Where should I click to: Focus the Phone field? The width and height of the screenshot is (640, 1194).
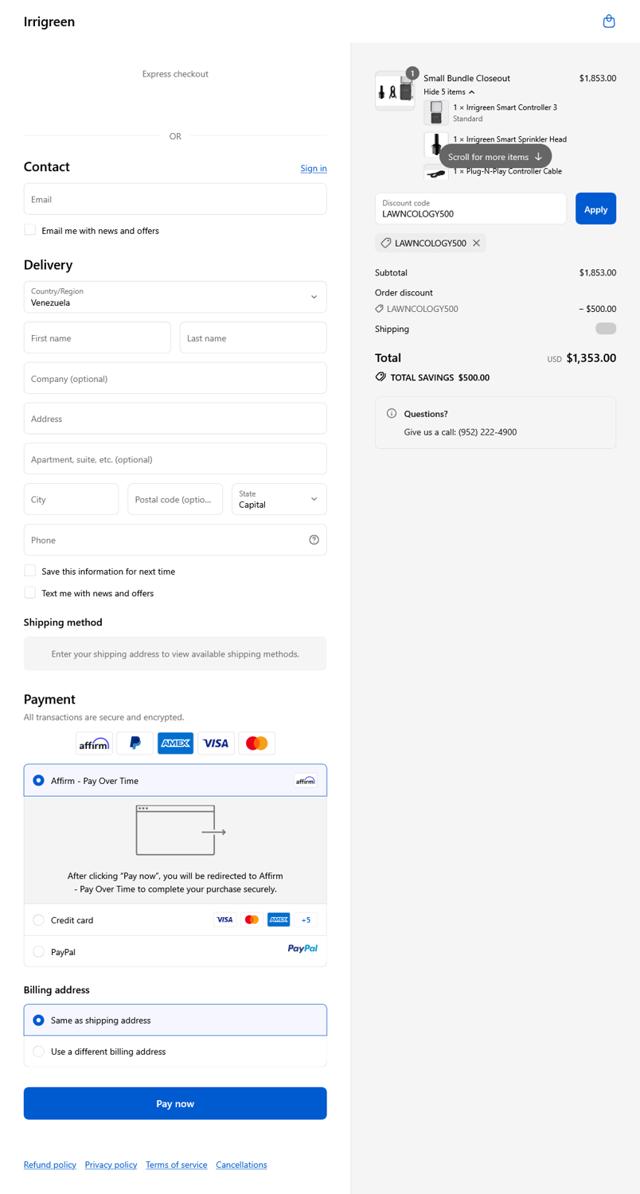(x=175, y=539)
